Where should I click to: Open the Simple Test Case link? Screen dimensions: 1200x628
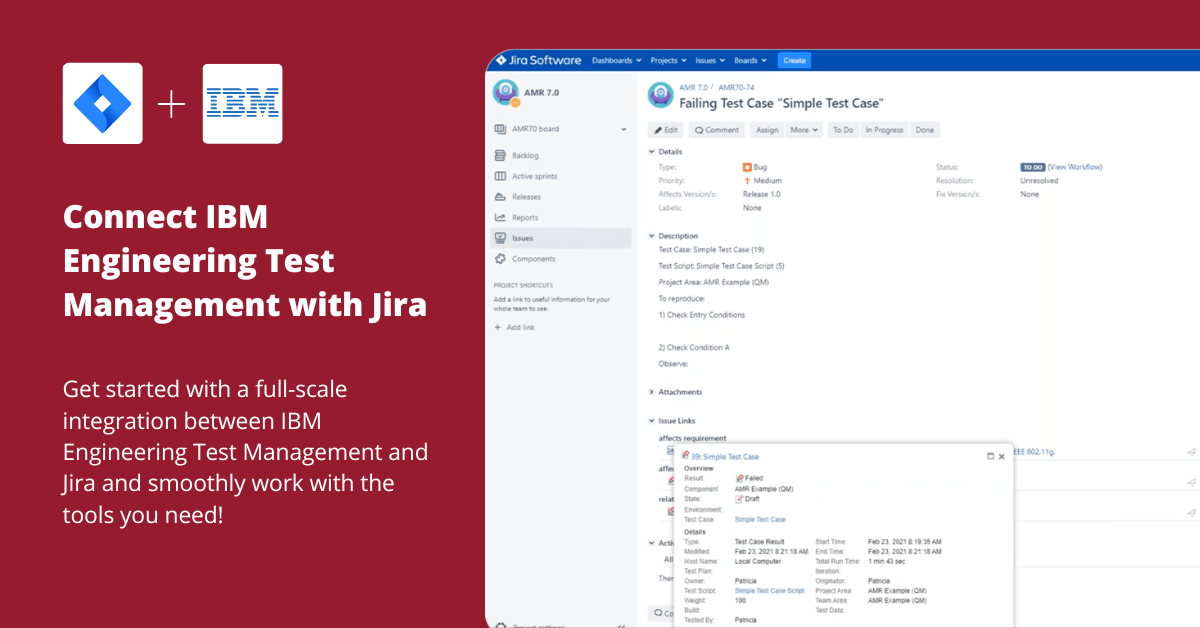pos(760,519)
